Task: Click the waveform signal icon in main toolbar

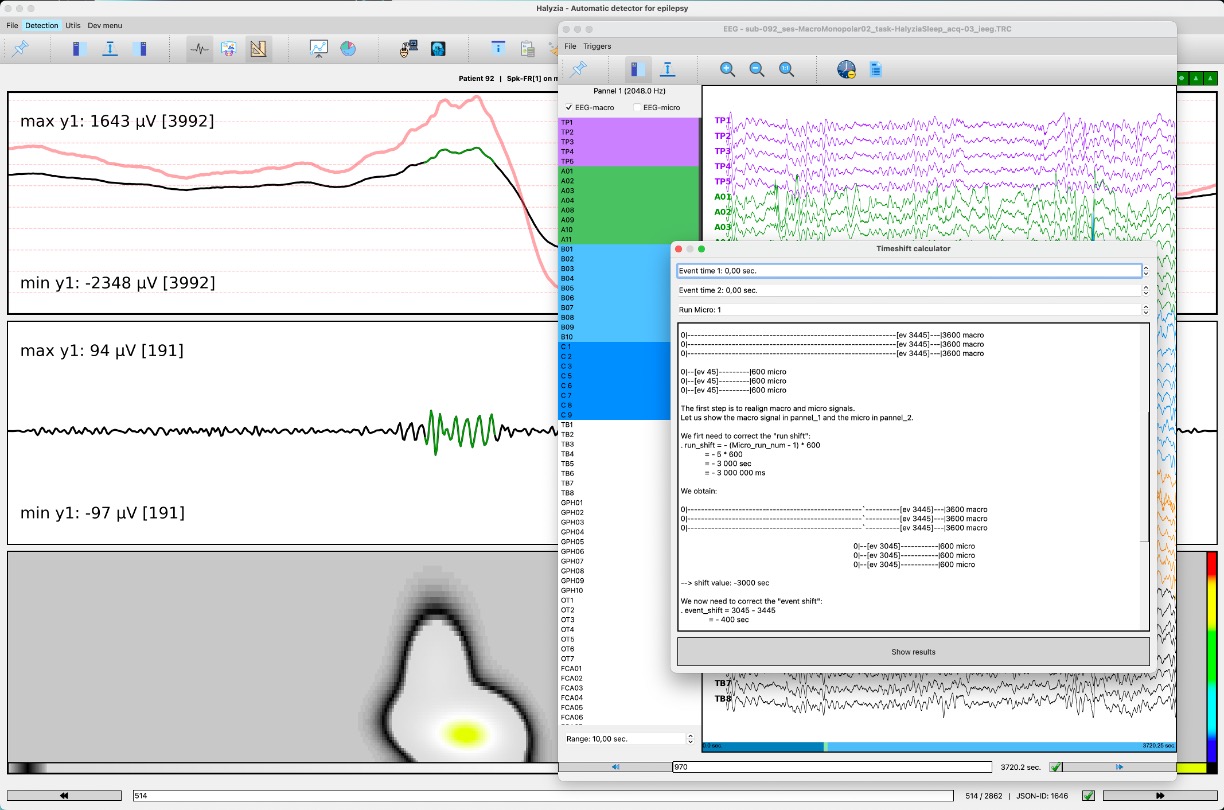Action: point(200,48)
